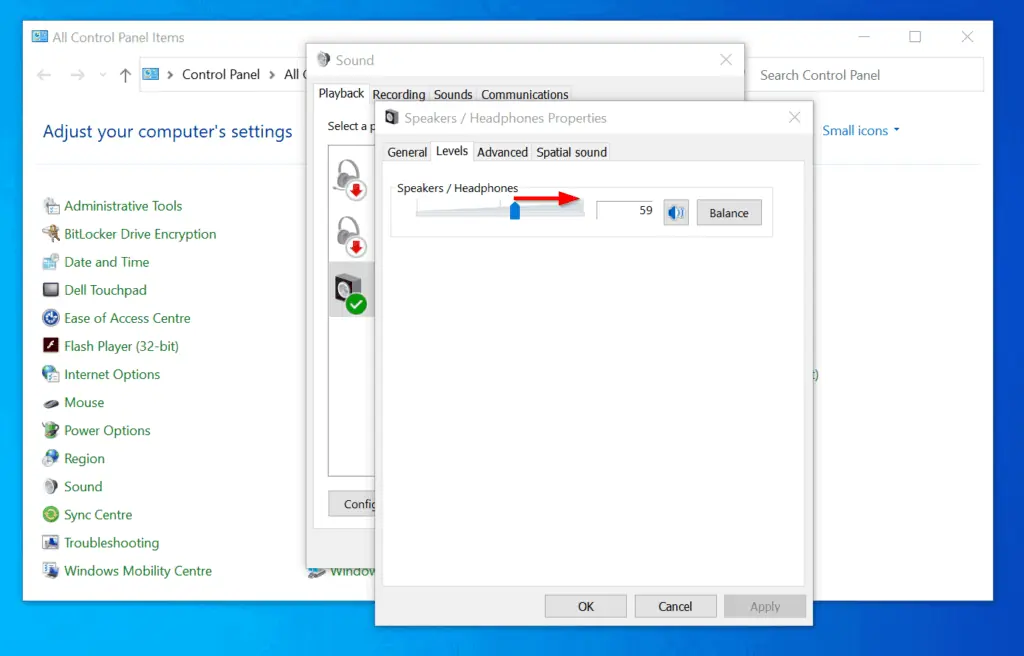1024x656 pixels.
Task: Open the Dell Touchpad icon
Action: (51, 290)
